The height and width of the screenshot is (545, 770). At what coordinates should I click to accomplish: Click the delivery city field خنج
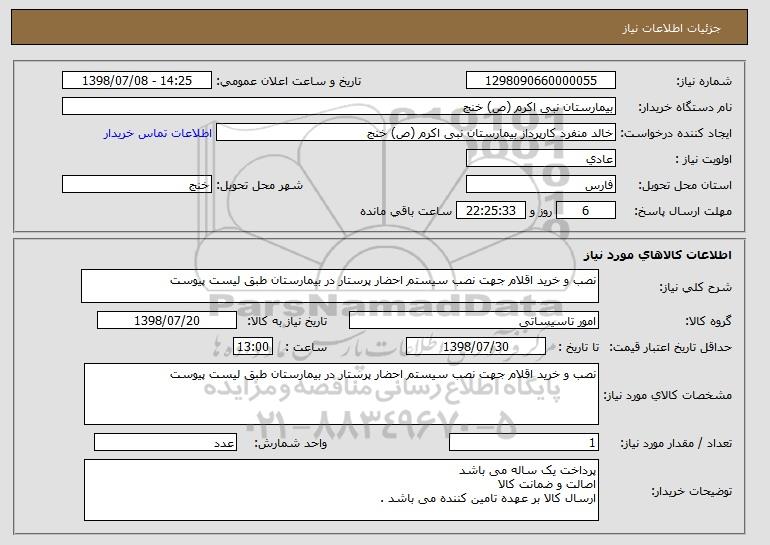(x=137, y=185)
